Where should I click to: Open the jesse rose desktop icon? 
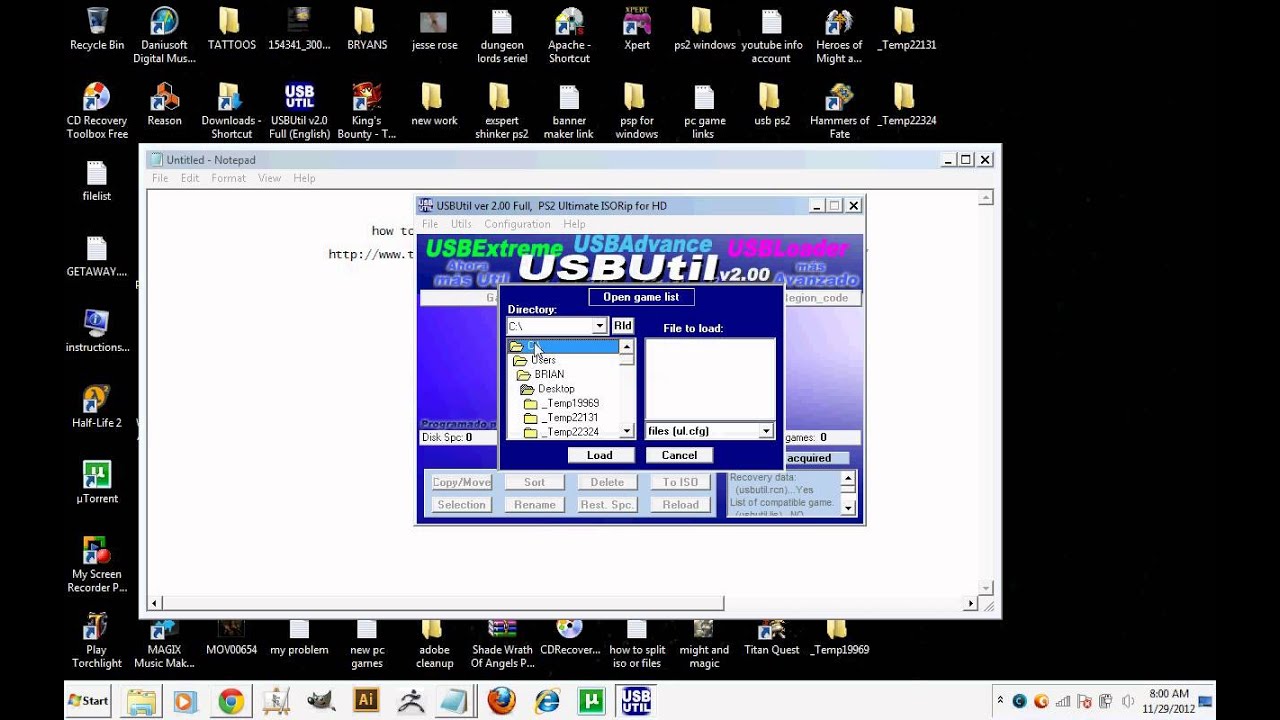click(x=434, y=29)
